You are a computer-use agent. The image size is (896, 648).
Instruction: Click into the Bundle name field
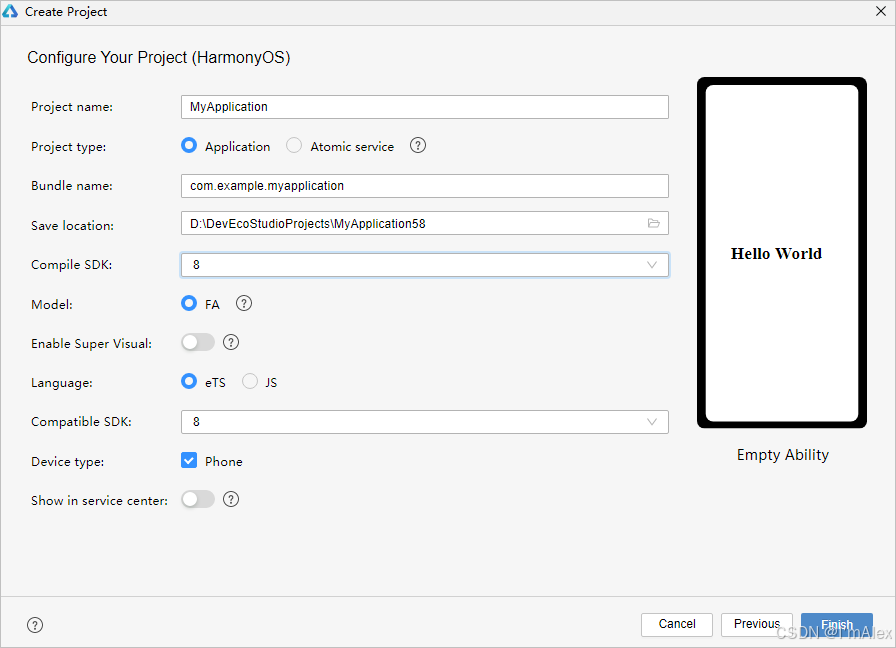click(425, 186)
